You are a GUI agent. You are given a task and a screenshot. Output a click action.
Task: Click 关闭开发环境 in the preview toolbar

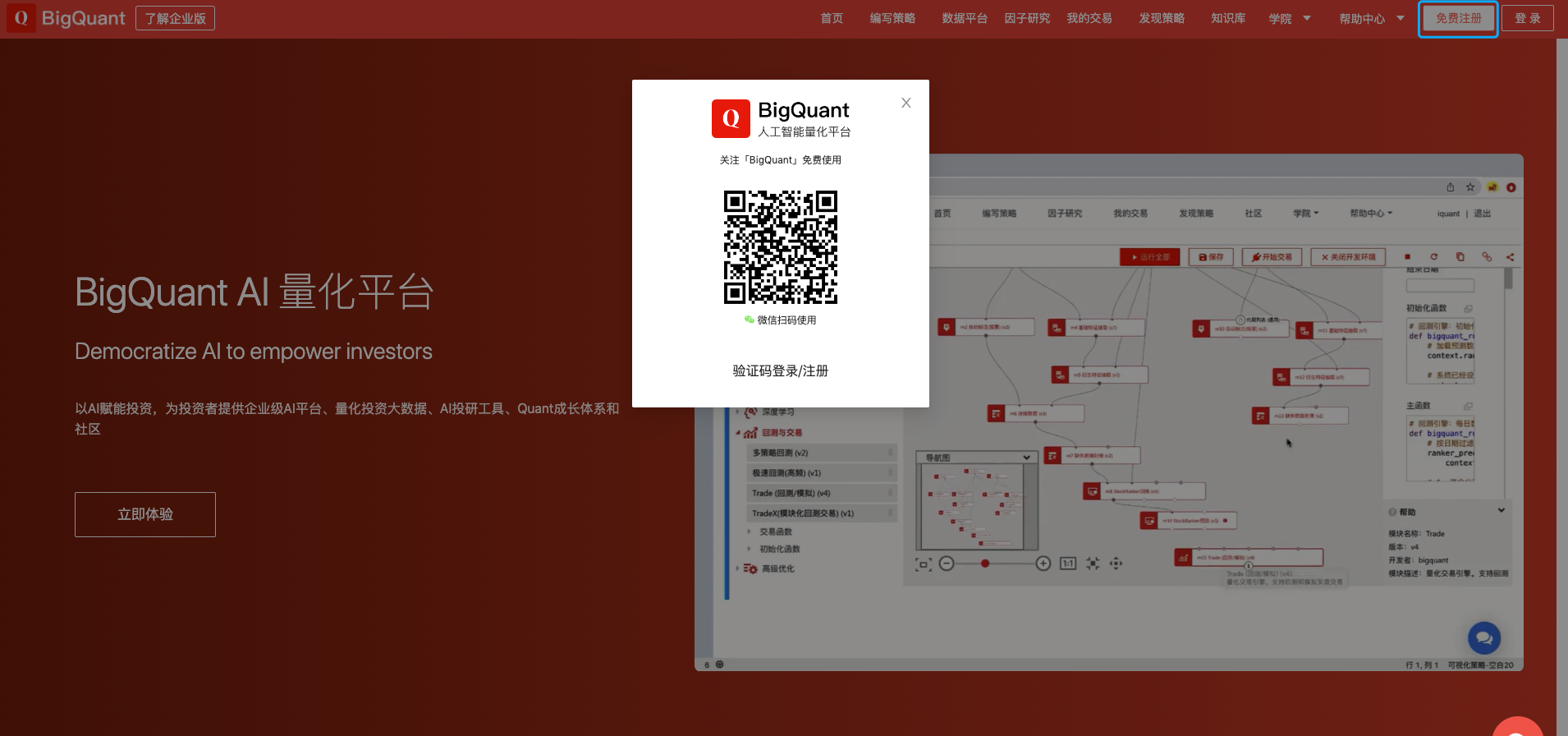[x=1348, y=257]
